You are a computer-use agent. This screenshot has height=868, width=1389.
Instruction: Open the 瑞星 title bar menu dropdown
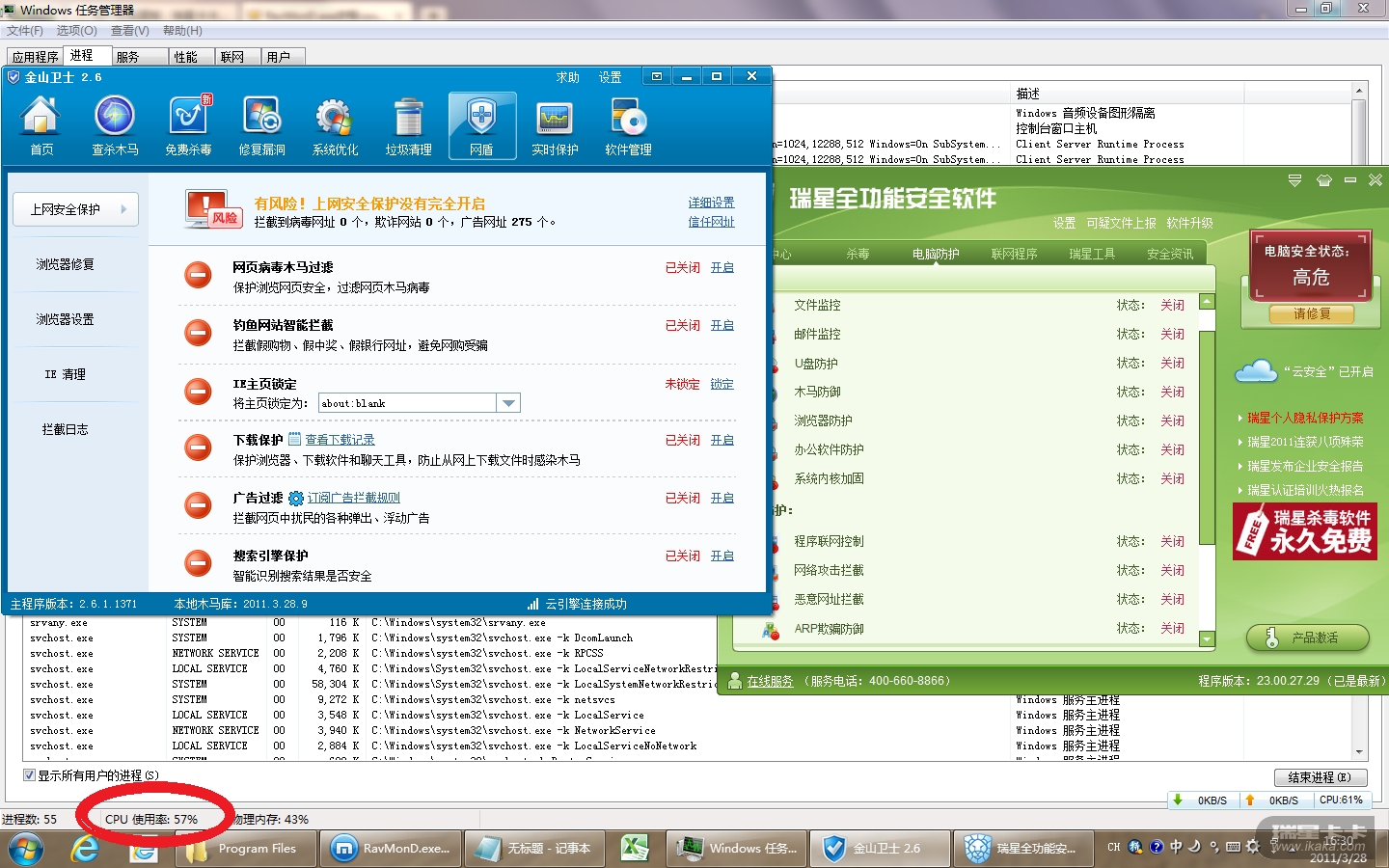tap(1295, 180)
